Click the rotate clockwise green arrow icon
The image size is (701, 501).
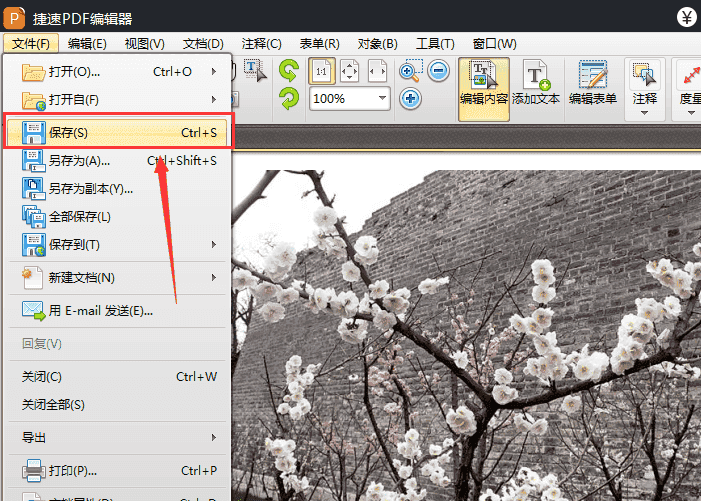pos(289,98)
